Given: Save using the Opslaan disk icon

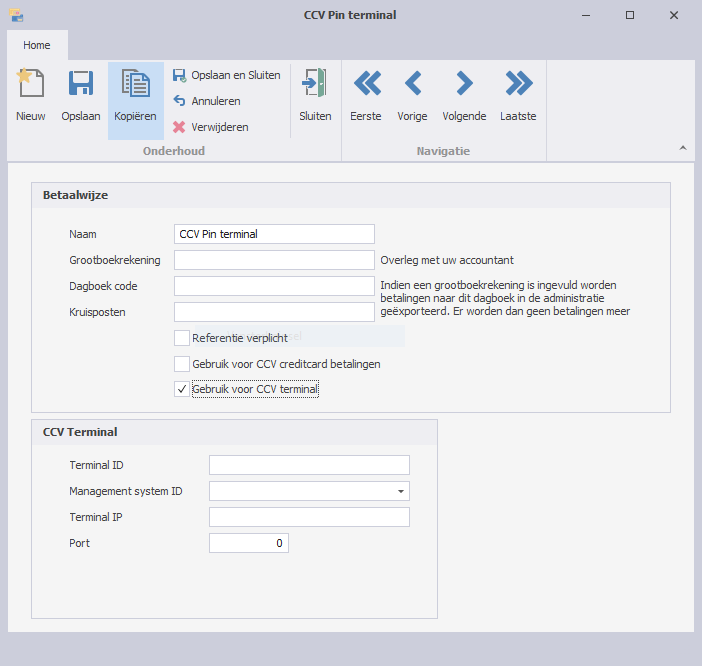Looking at the screenshot, I should point(81,95).
